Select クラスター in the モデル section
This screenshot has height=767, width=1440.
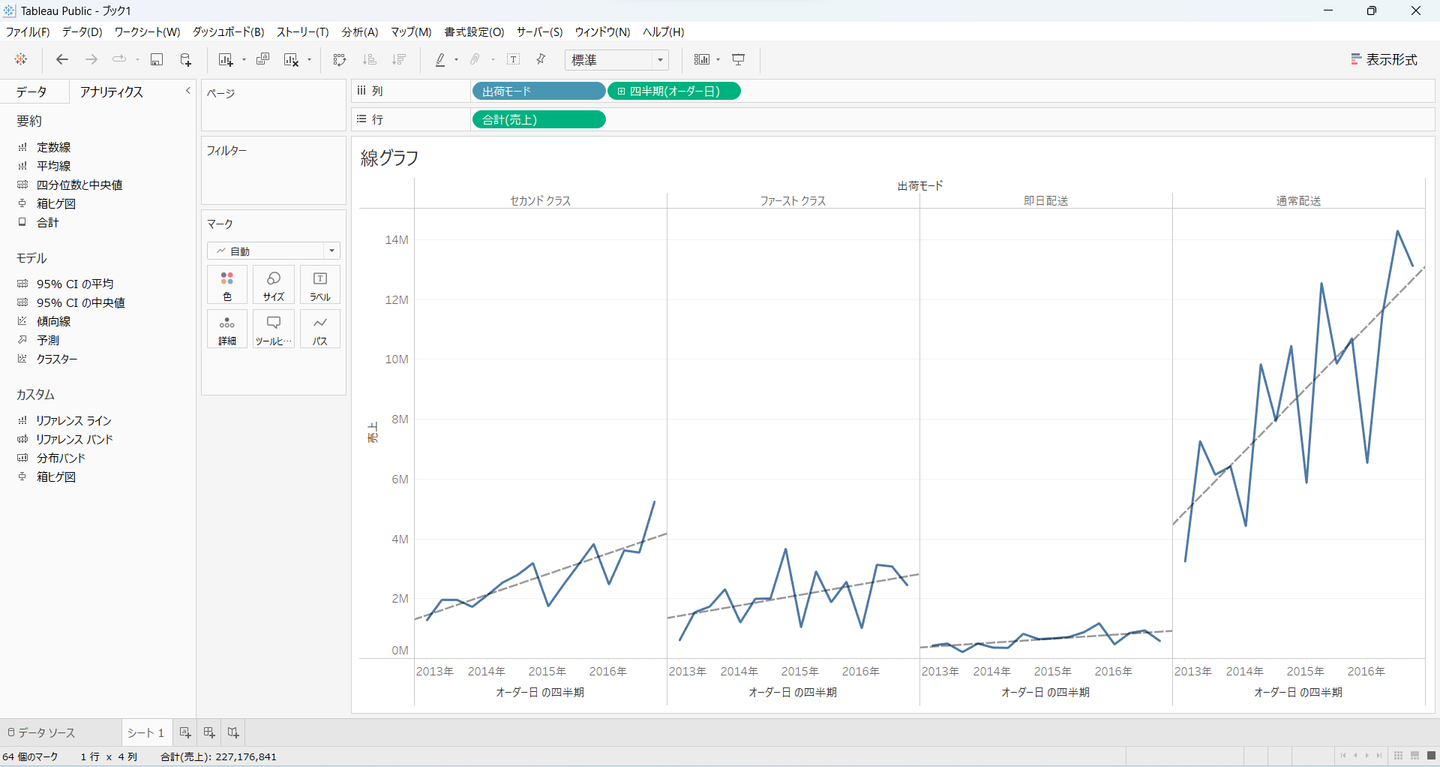pos(57,359)
